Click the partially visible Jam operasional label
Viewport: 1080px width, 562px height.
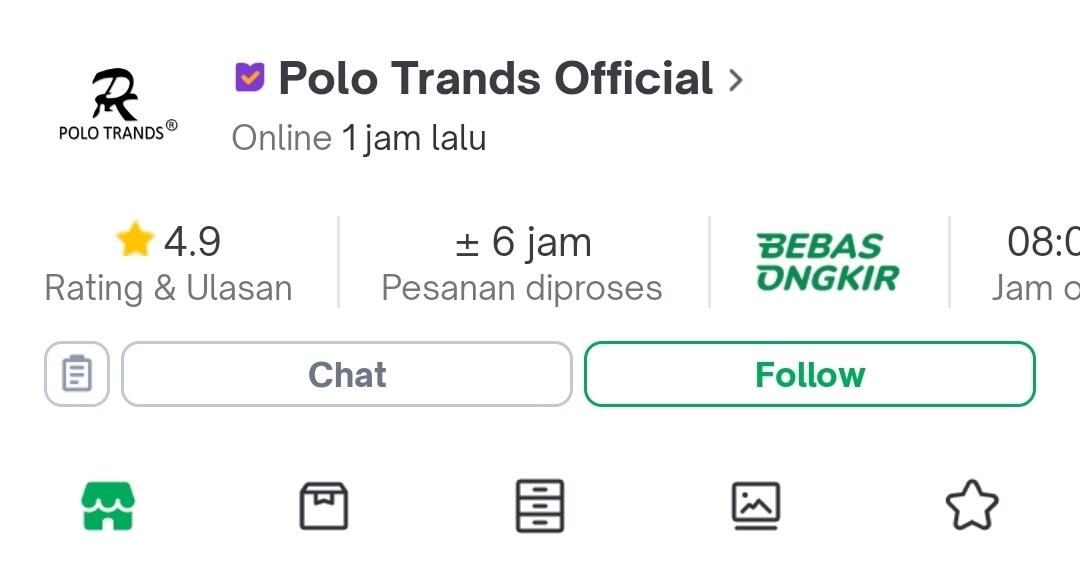point(1035,289)
